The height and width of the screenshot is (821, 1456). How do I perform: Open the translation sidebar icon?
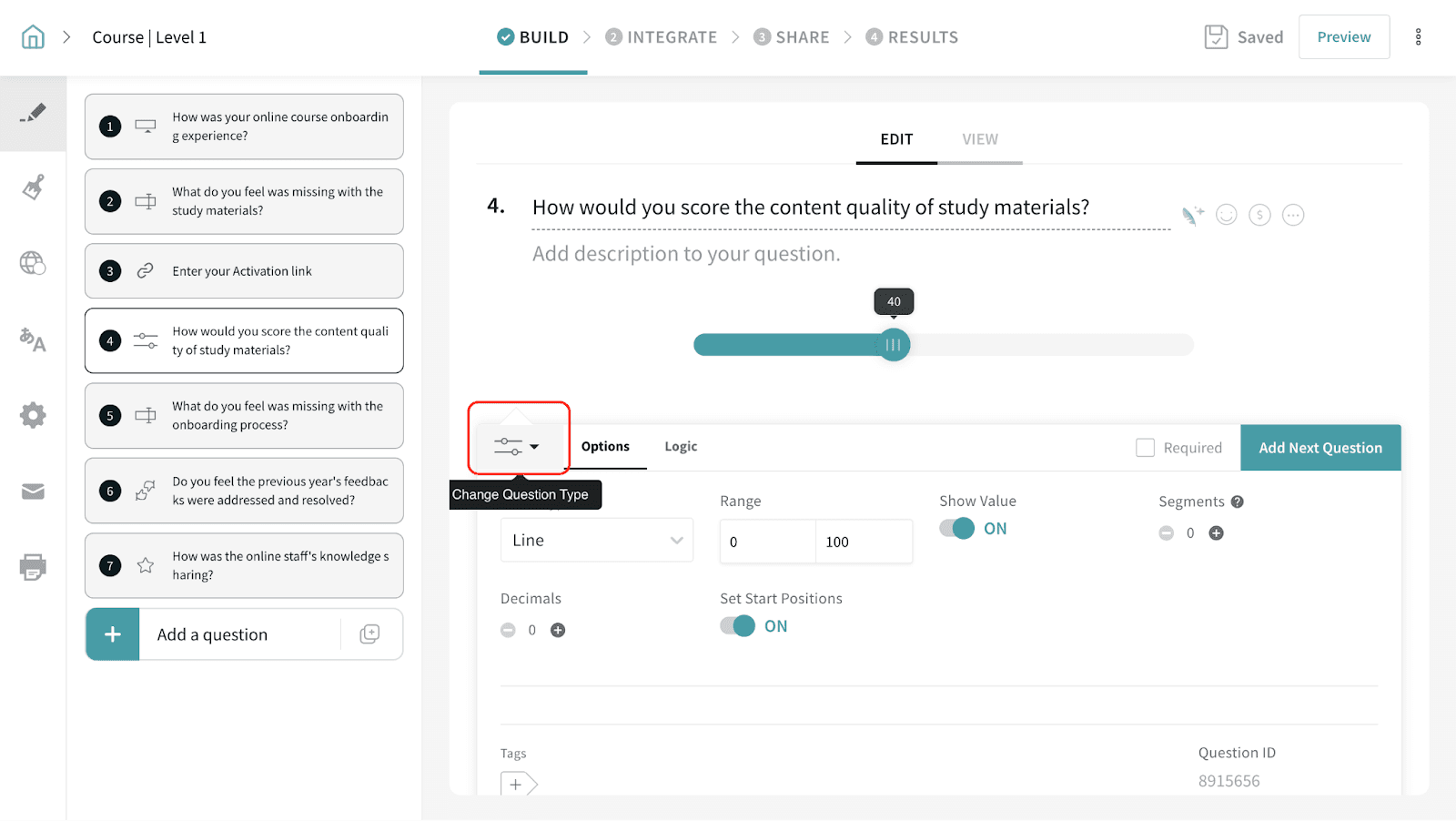point(33,340)
